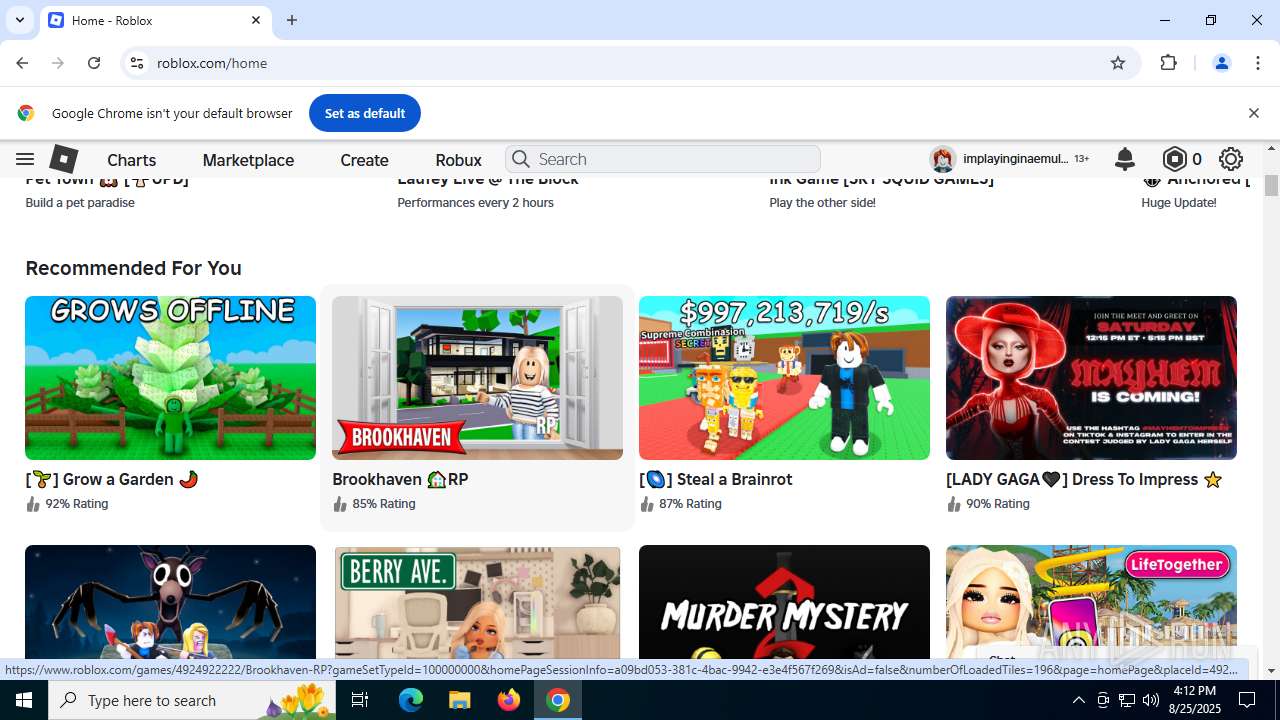This screenshot has height=720, width=1280.
Task: Open the Charts tab
Action: (x=131, y=160)
